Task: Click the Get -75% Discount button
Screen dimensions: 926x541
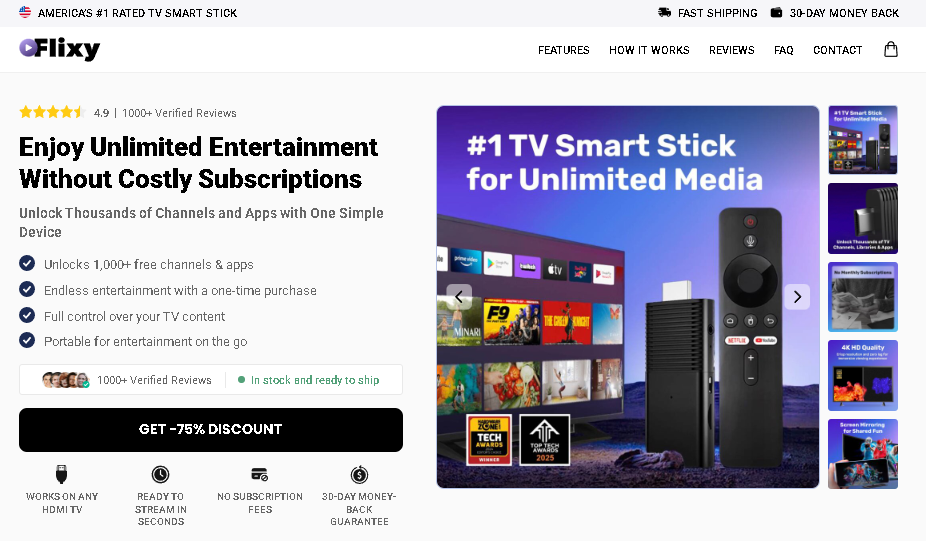Action: [211, 430]
